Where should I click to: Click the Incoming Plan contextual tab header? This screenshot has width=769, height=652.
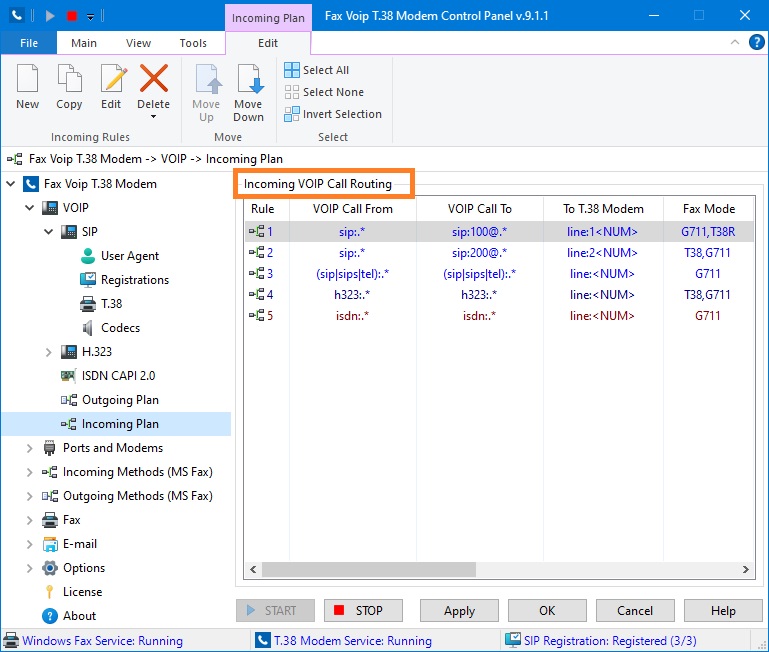tap(268, 18)
